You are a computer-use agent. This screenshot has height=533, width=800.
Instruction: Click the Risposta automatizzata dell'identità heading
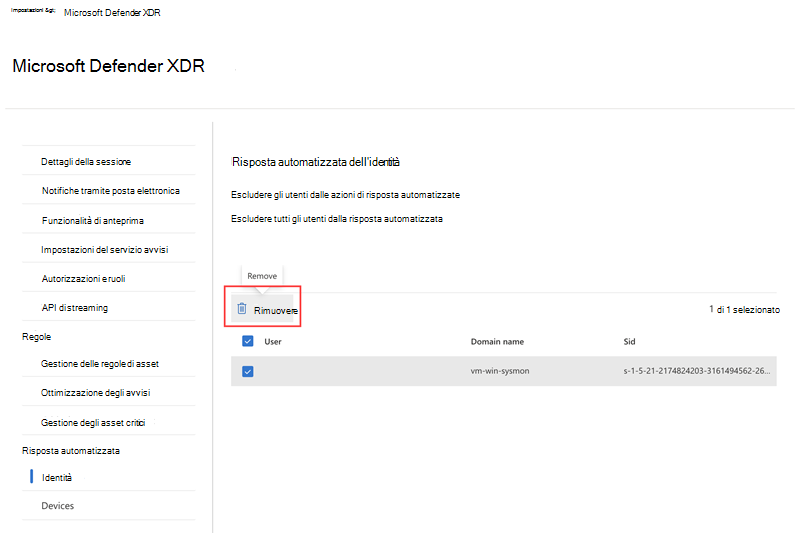coord(316,162)
